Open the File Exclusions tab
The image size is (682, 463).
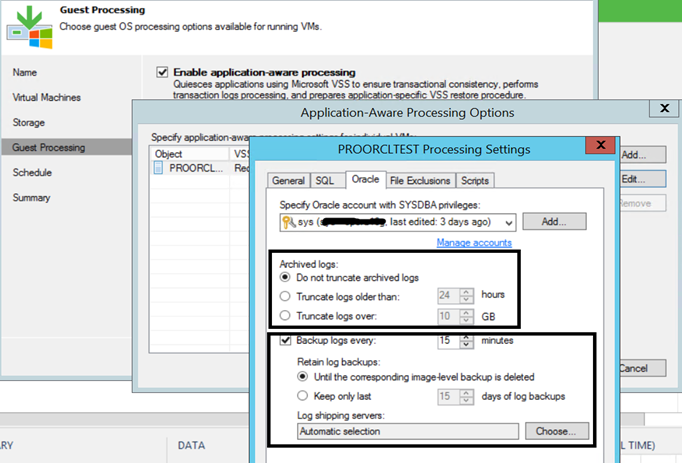pyautogui.click(x=420, y=181)
